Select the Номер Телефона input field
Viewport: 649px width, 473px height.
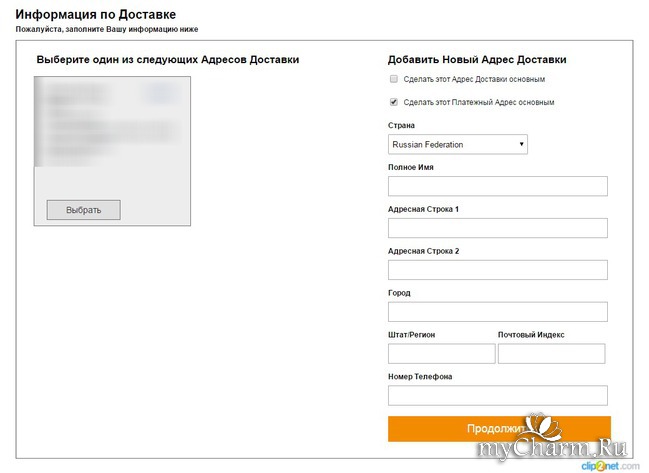tap(497, 395)
